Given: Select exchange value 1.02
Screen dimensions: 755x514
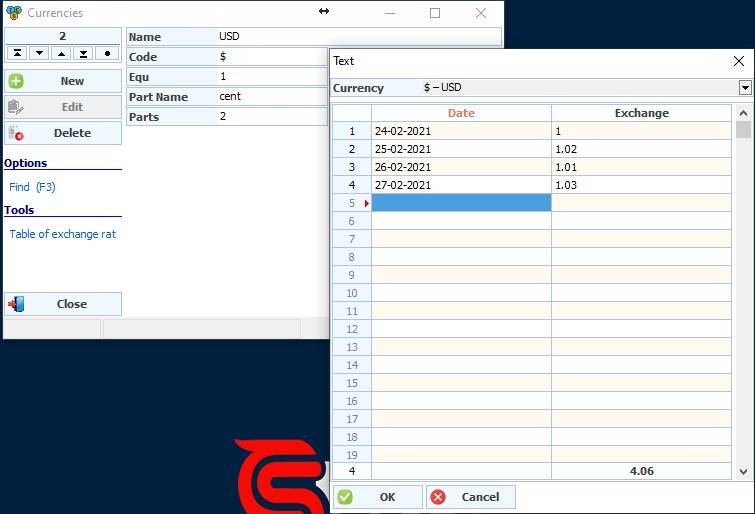Looking at the screenshot, I should 641,149.
